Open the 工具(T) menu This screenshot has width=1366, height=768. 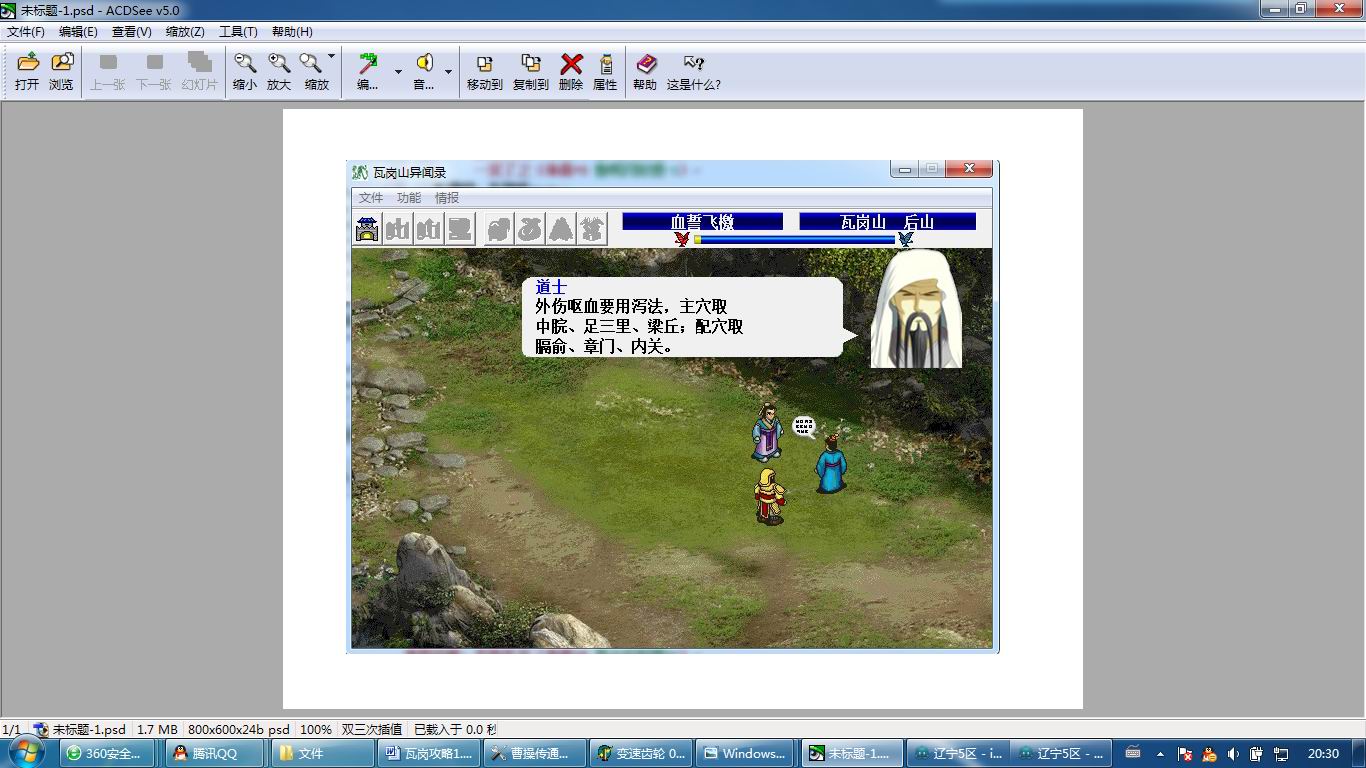click(238, 32)
